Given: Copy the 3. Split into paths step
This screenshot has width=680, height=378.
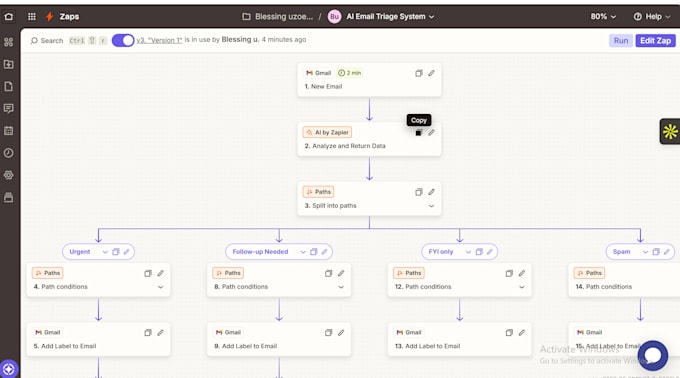Looking at the screenshot, I should point(418,192).
